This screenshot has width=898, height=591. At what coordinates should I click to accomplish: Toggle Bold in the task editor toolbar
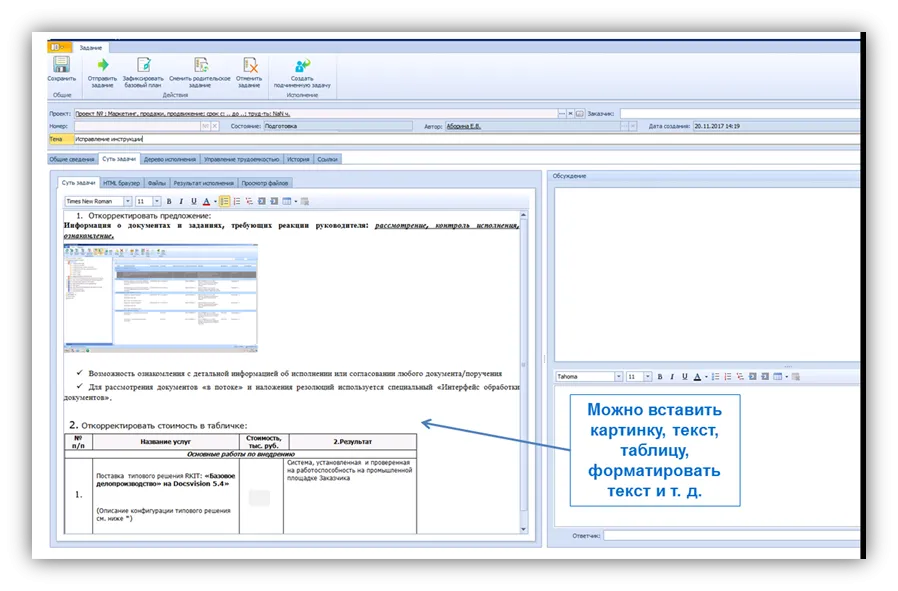pos(170,201)
